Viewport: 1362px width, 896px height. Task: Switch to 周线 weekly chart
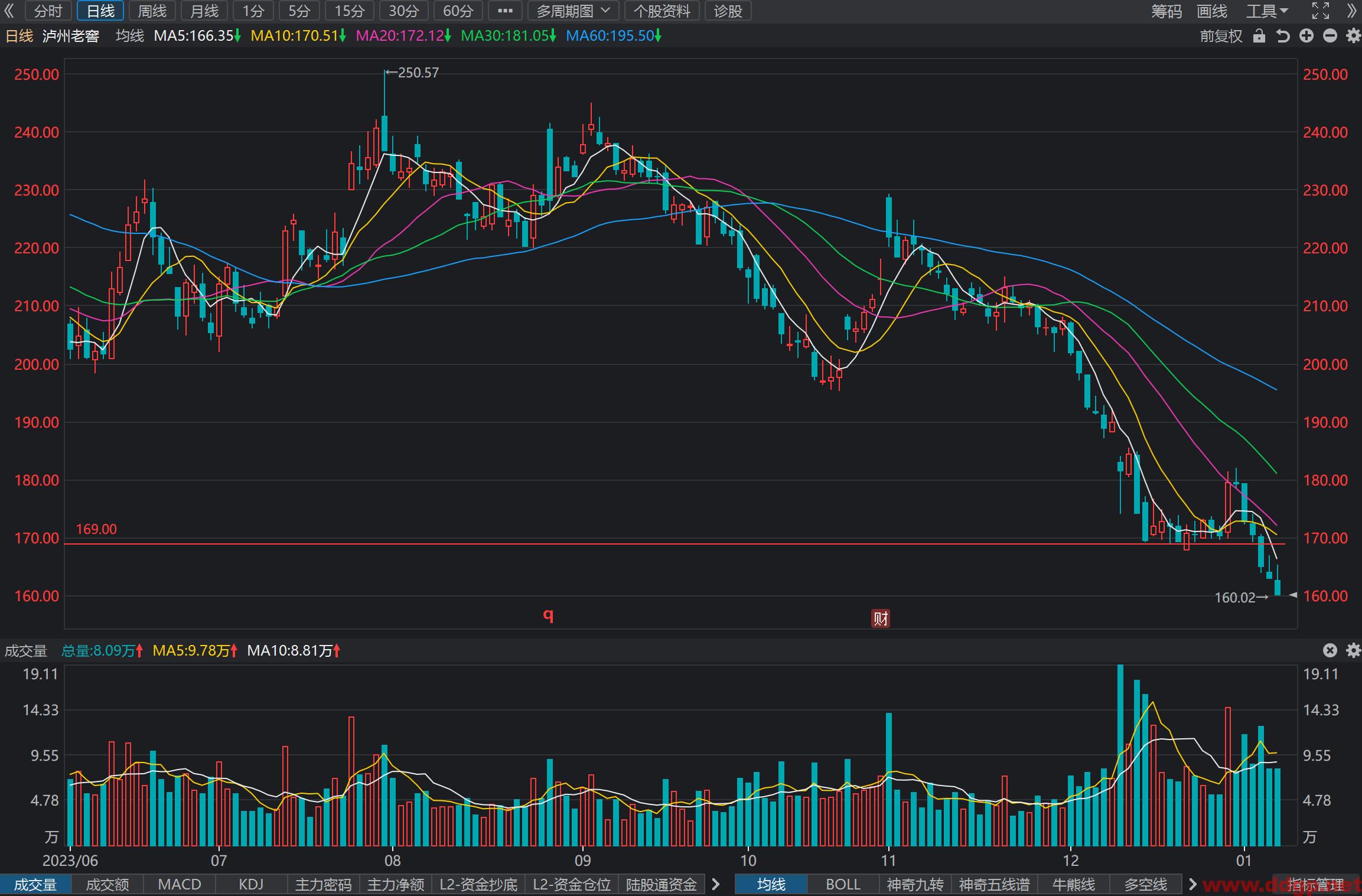click(x=152, y=11)
